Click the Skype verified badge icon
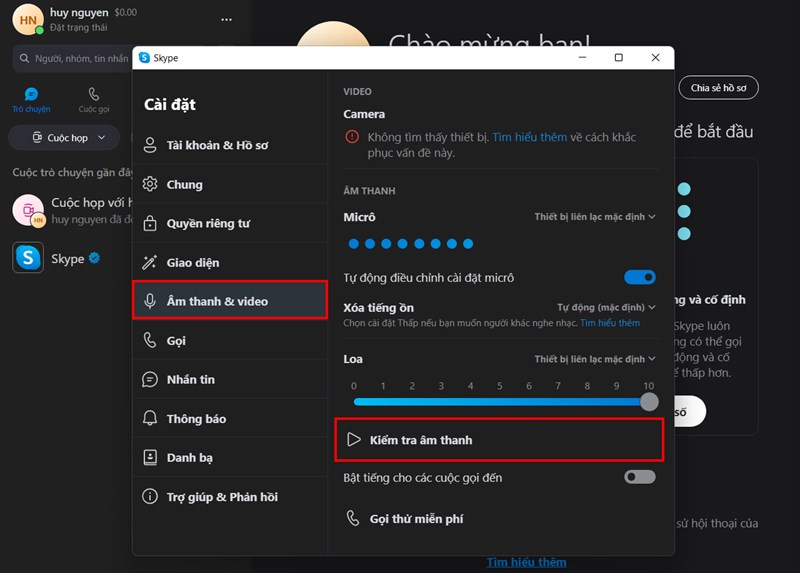This screenshot has height=573, width=800. point(94,258)
